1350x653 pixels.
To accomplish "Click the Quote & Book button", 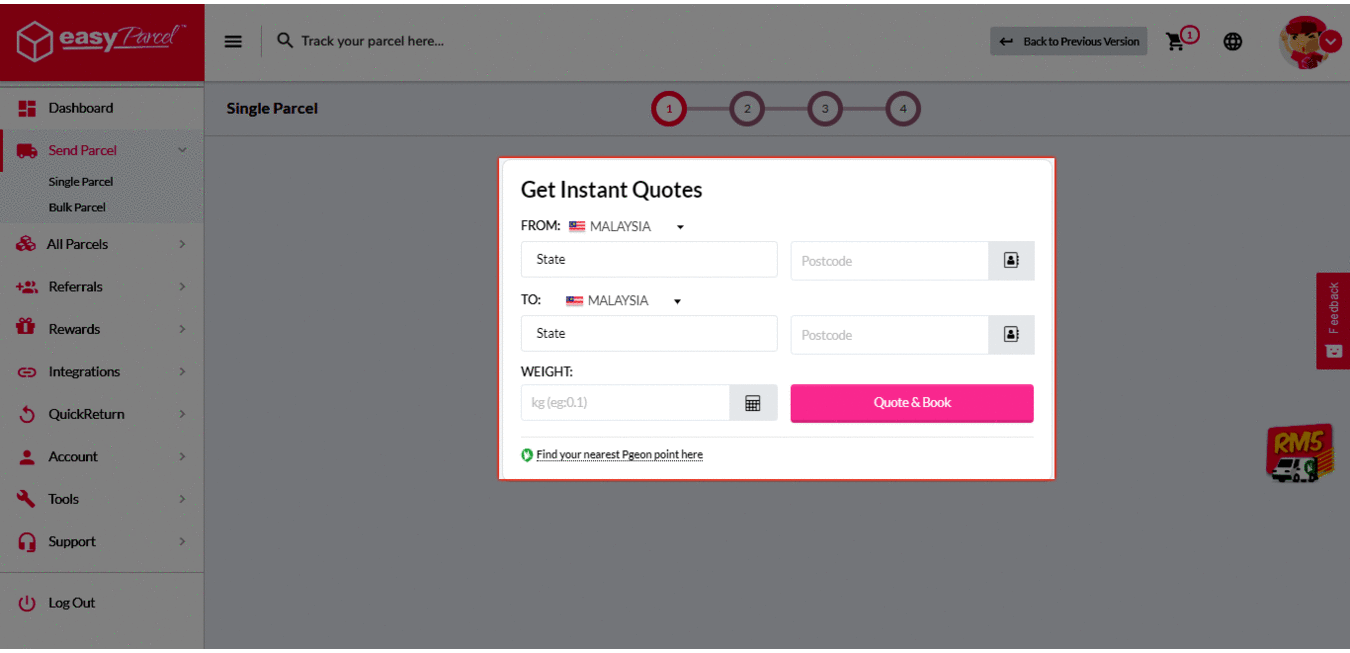I will (x=912, y=403).
